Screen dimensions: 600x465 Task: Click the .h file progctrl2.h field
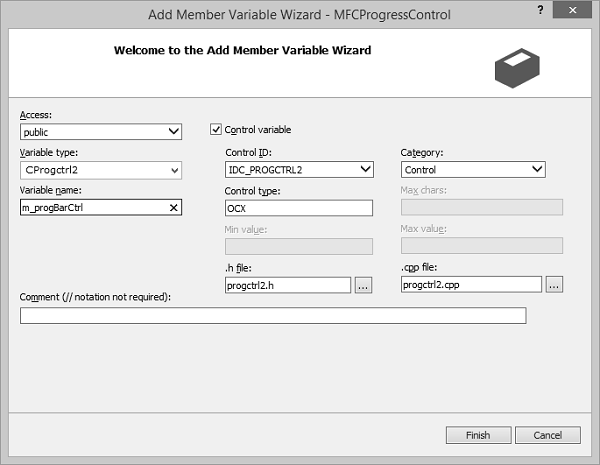288,286
